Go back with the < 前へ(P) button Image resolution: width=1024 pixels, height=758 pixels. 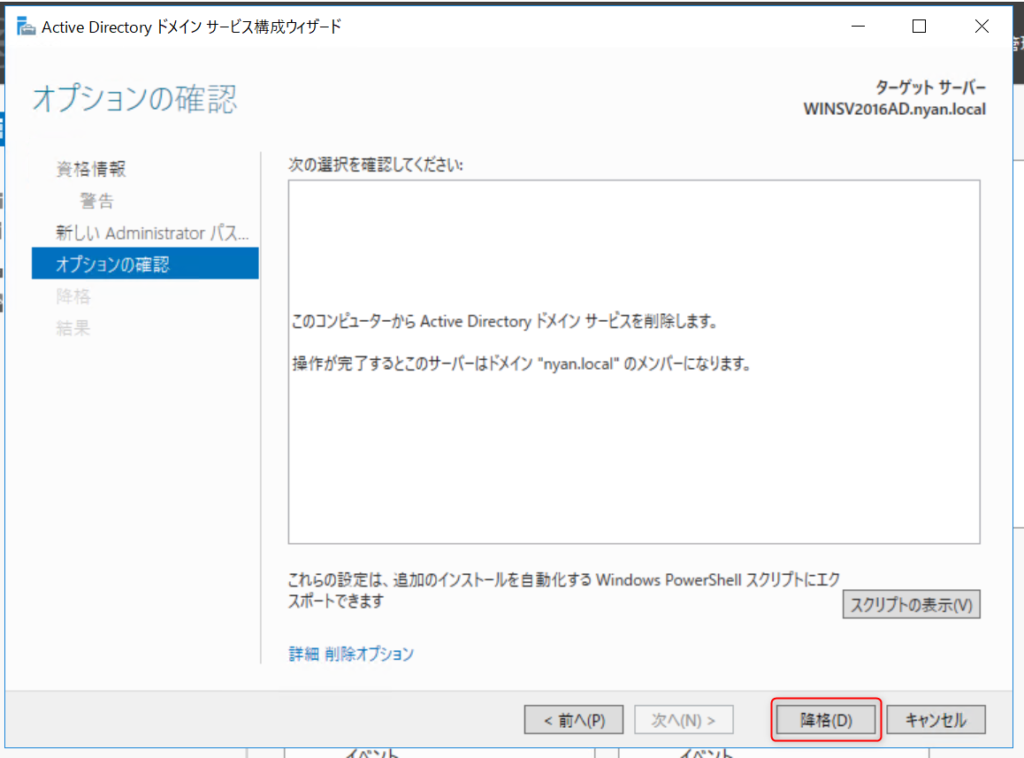click(x=574, y=720)
